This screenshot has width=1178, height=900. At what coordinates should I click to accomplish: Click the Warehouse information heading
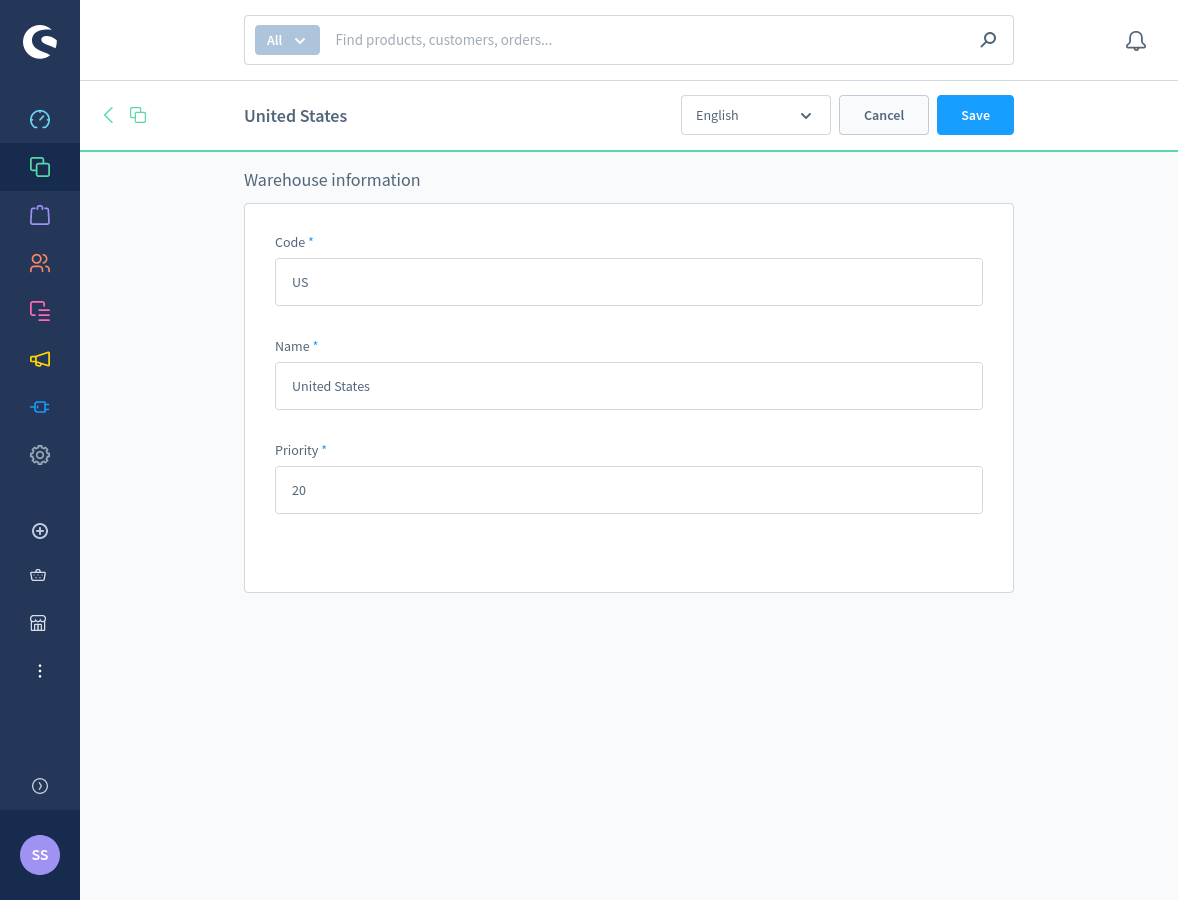(332, 180)
